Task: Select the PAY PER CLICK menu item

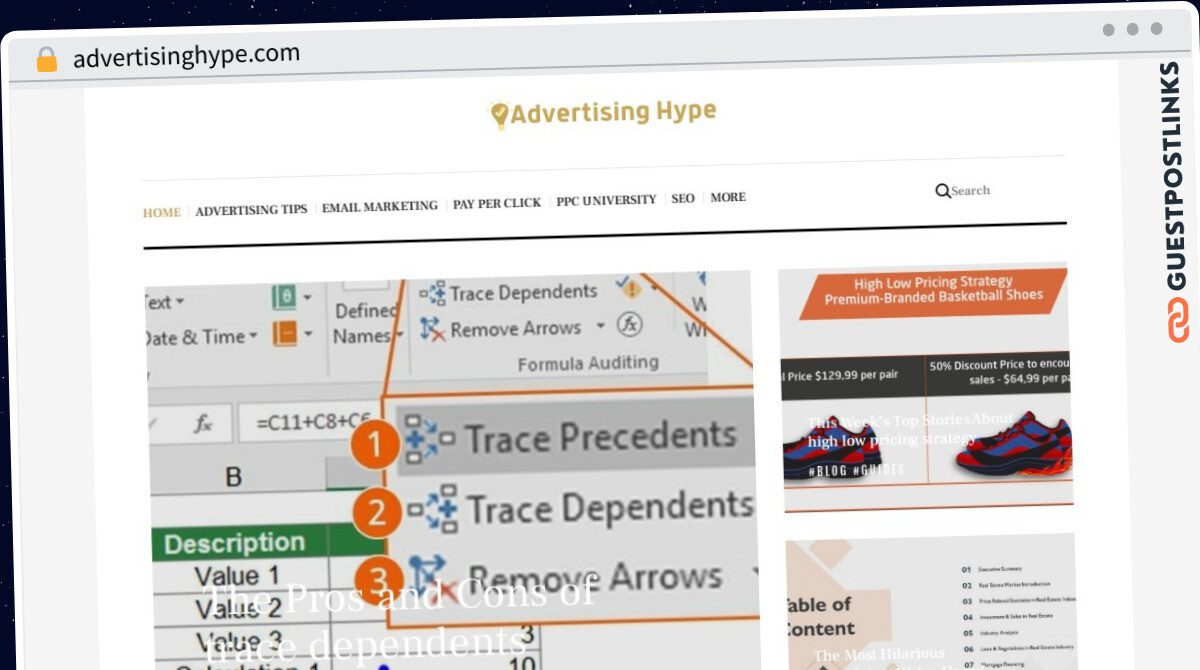Action: click(x=497, y=203)
